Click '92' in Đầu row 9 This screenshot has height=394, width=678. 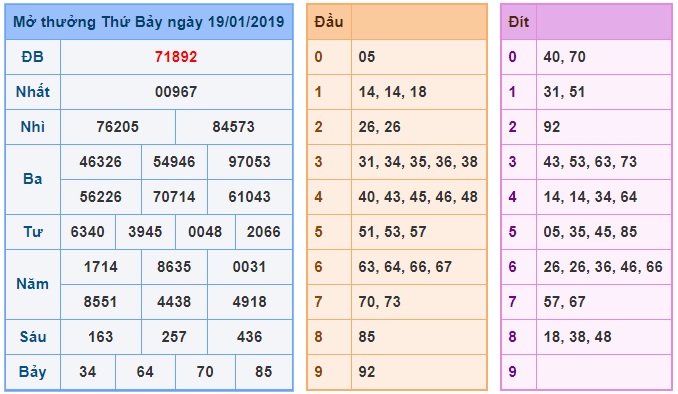tap(367, 372)
